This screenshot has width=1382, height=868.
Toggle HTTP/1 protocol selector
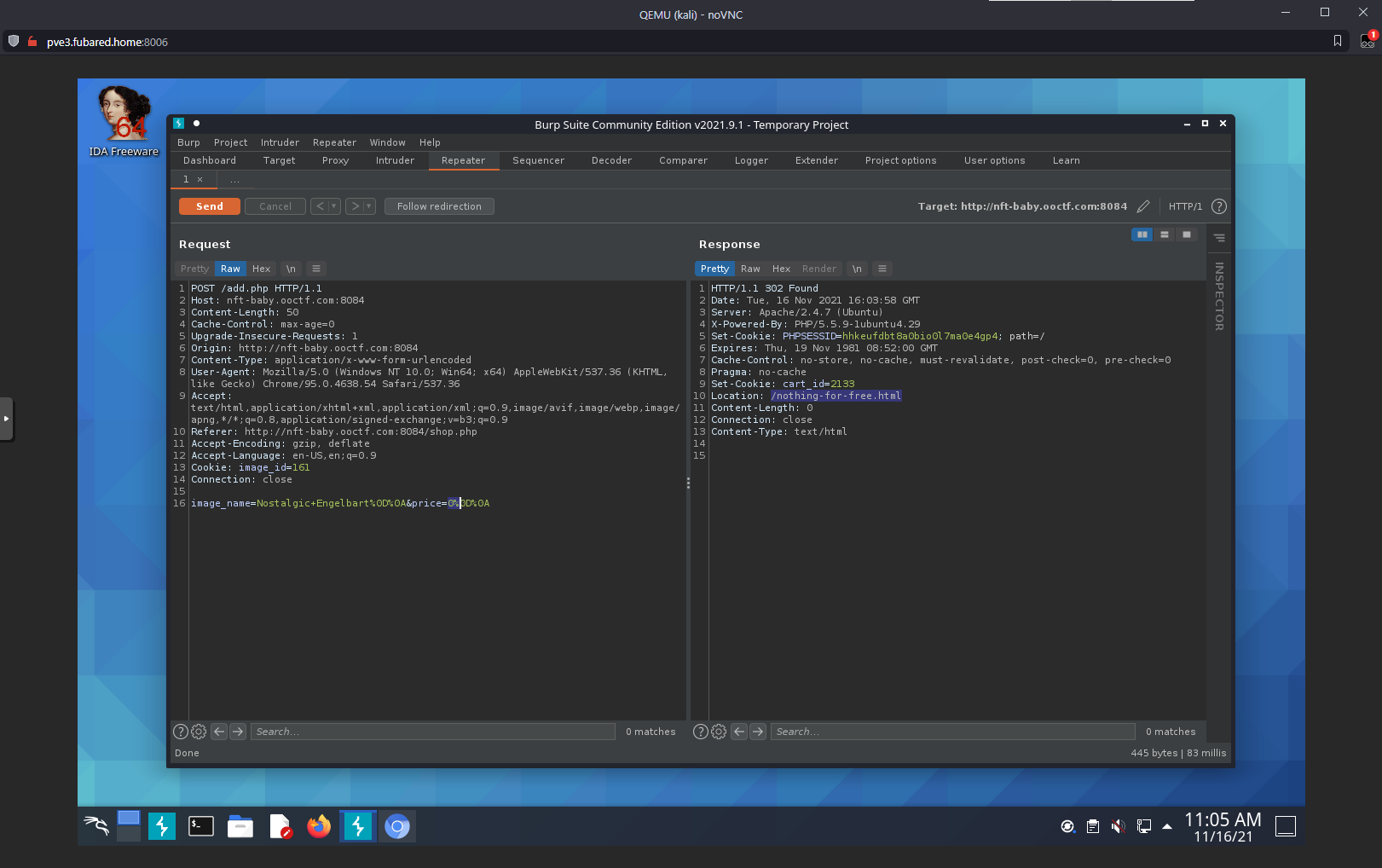pos(1185,206)
